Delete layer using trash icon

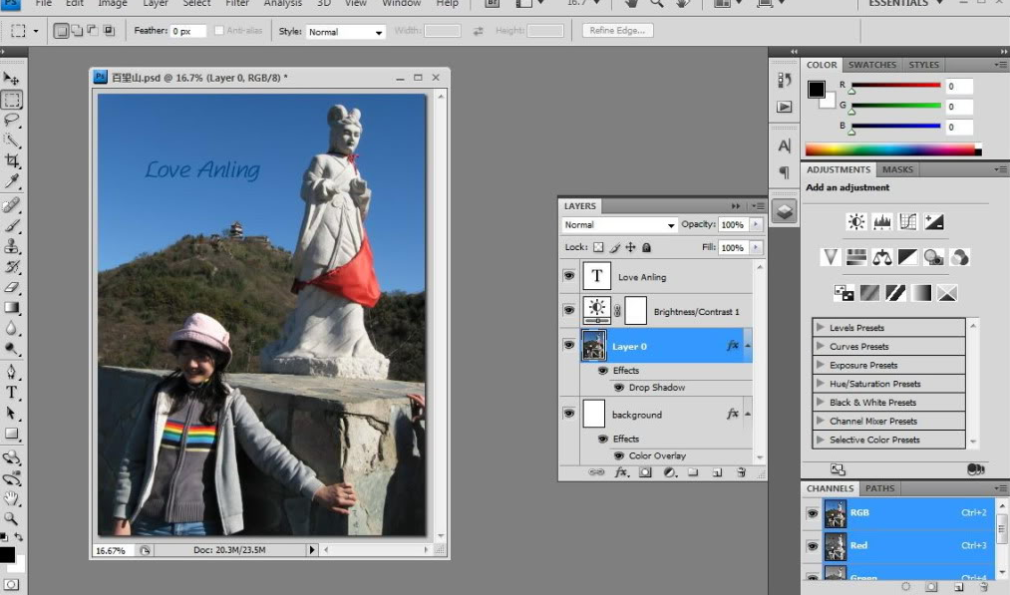tap(741, 472)
